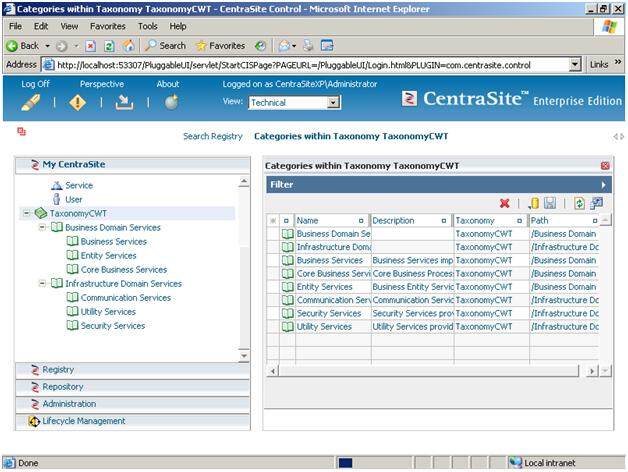Select the User item in tree
The height and width of the screenshot is (472, 628).
(x=73, y=200)
